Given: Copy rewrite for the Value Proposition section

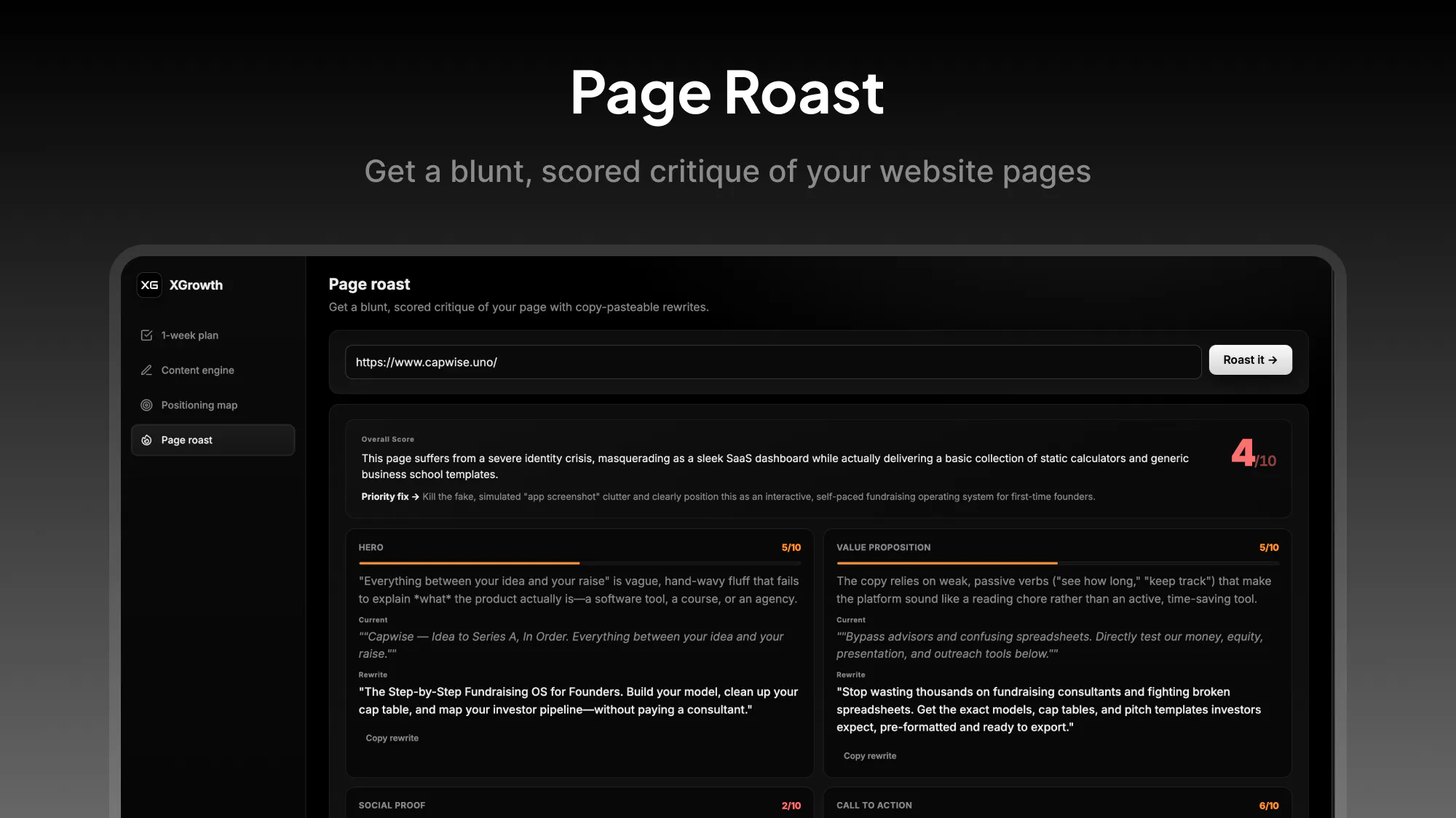Looking at the screenshot, I should [869, 756].
